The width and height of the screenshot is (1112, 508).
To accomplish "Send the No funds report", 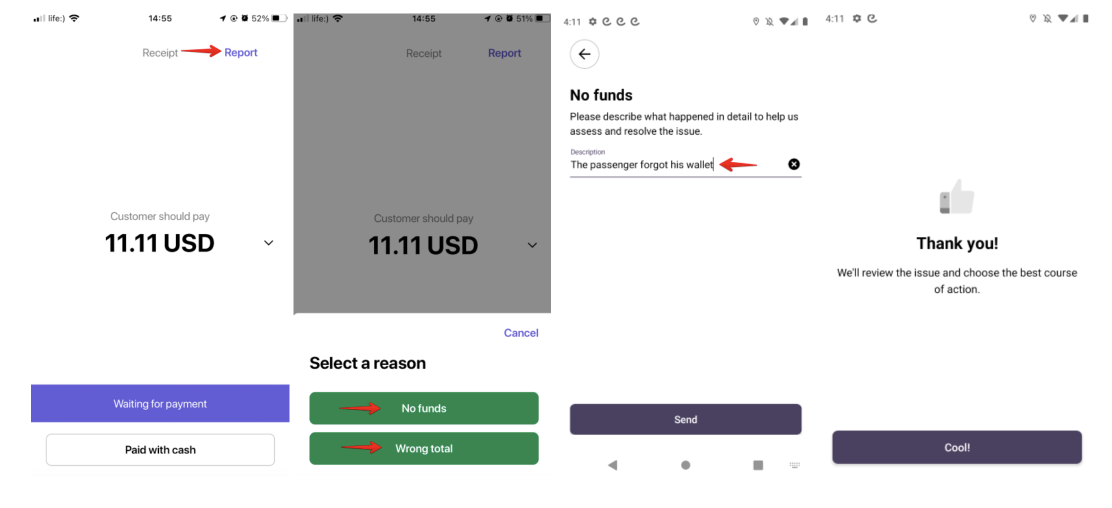I will tap(686, 419).
